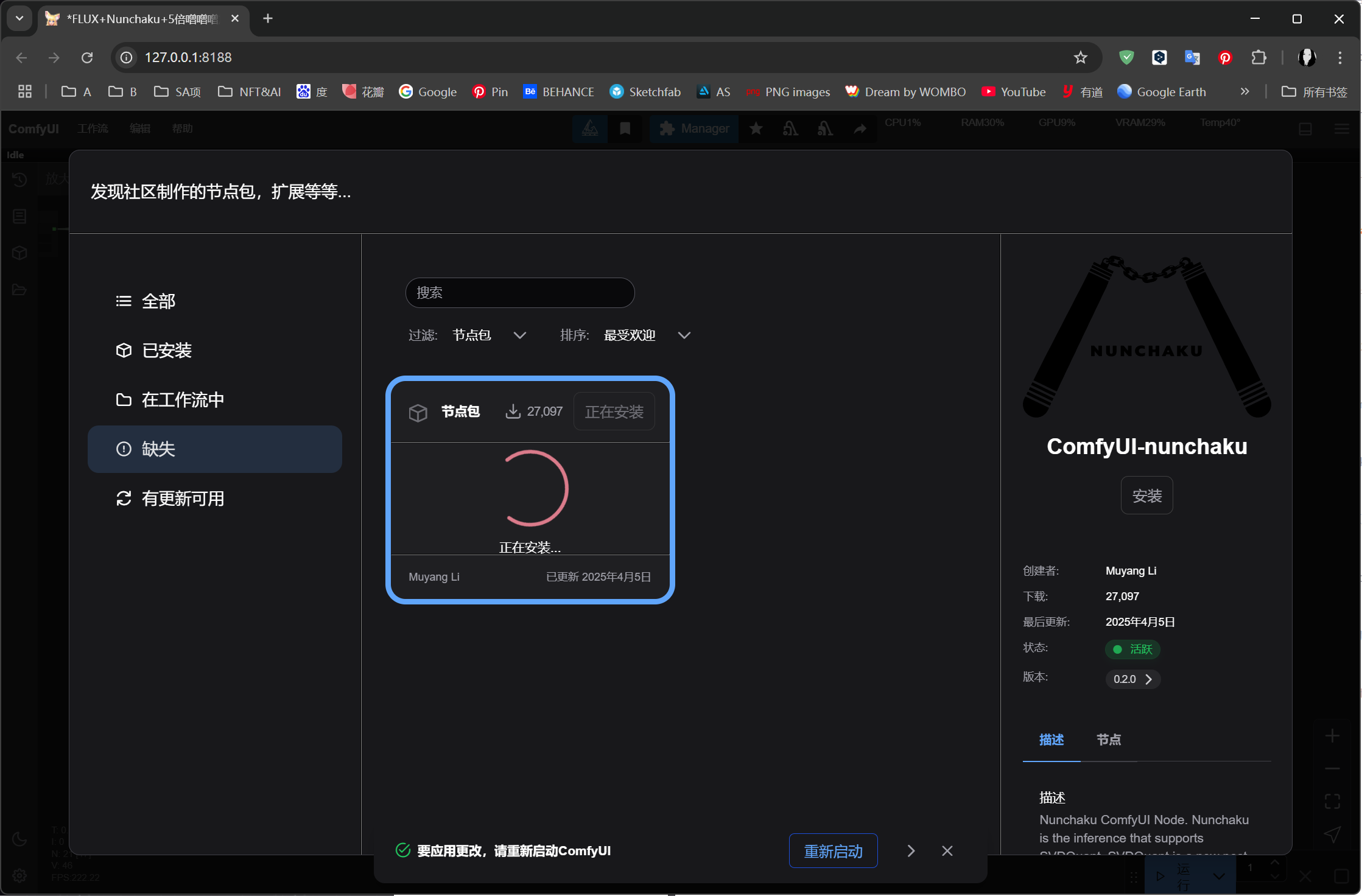
Task: Click the share arrow icon in toolbar
Action: 860,128
